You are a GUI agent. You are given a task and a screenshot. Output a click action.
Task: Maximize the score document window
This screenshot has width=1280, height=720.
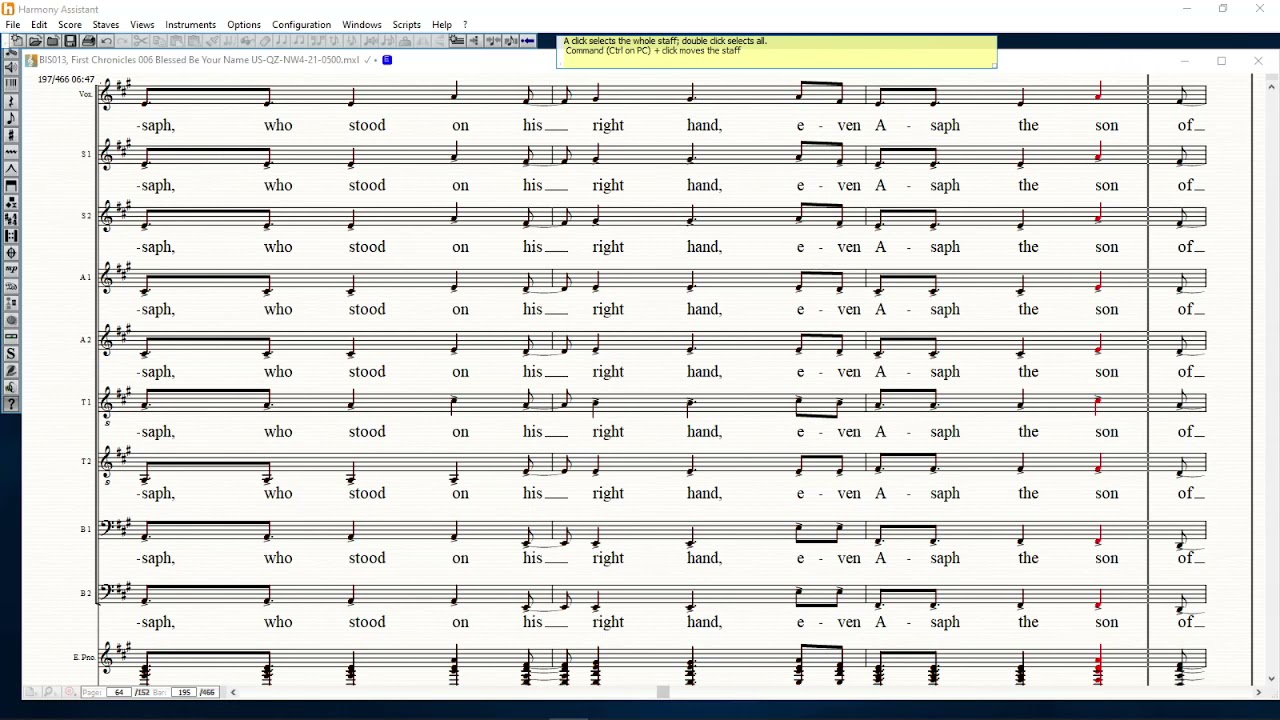click(1221, 61)
